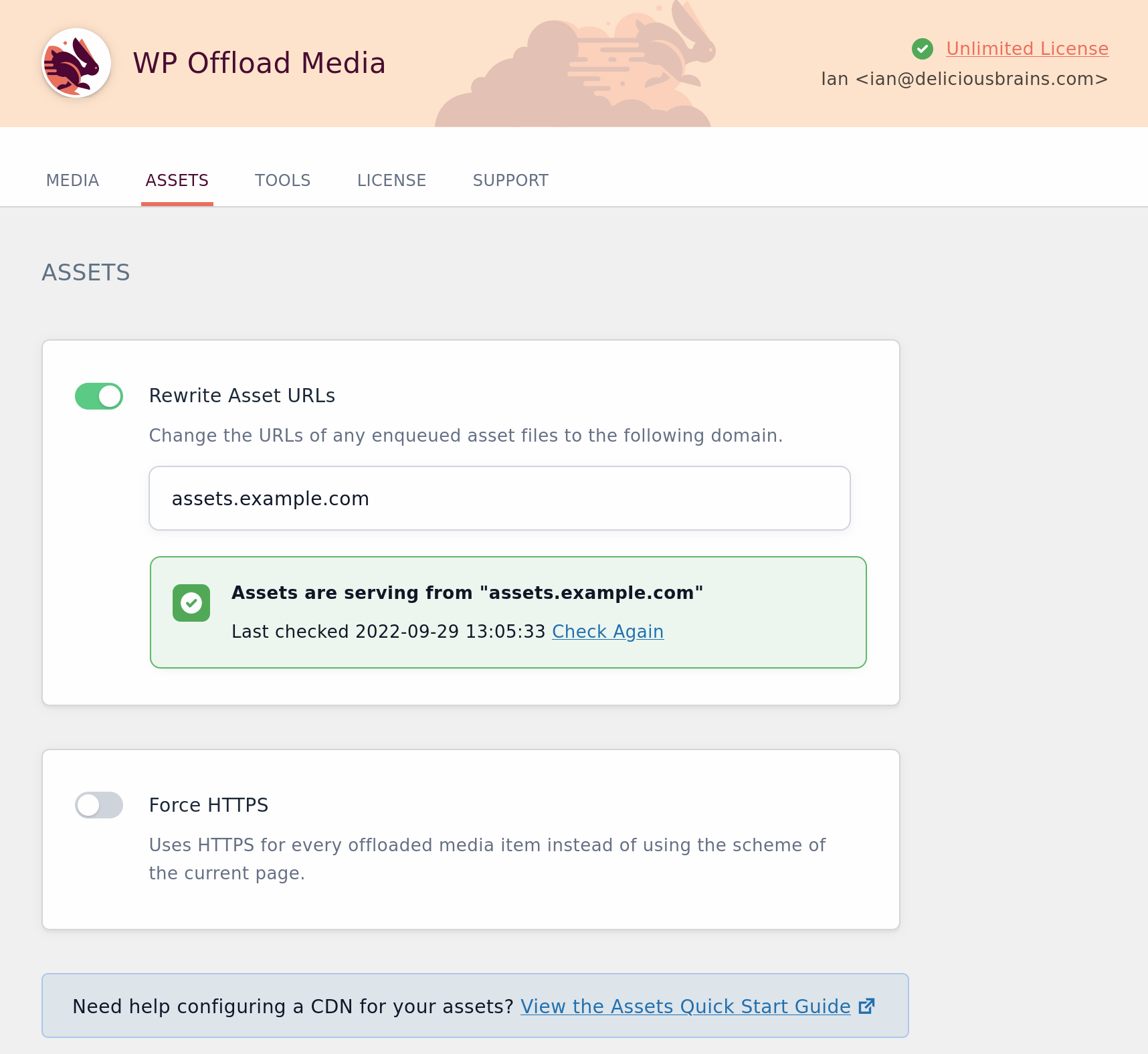Click the Check Again link
This screenshot has height=1054, width=1148.
click(607, 632)
